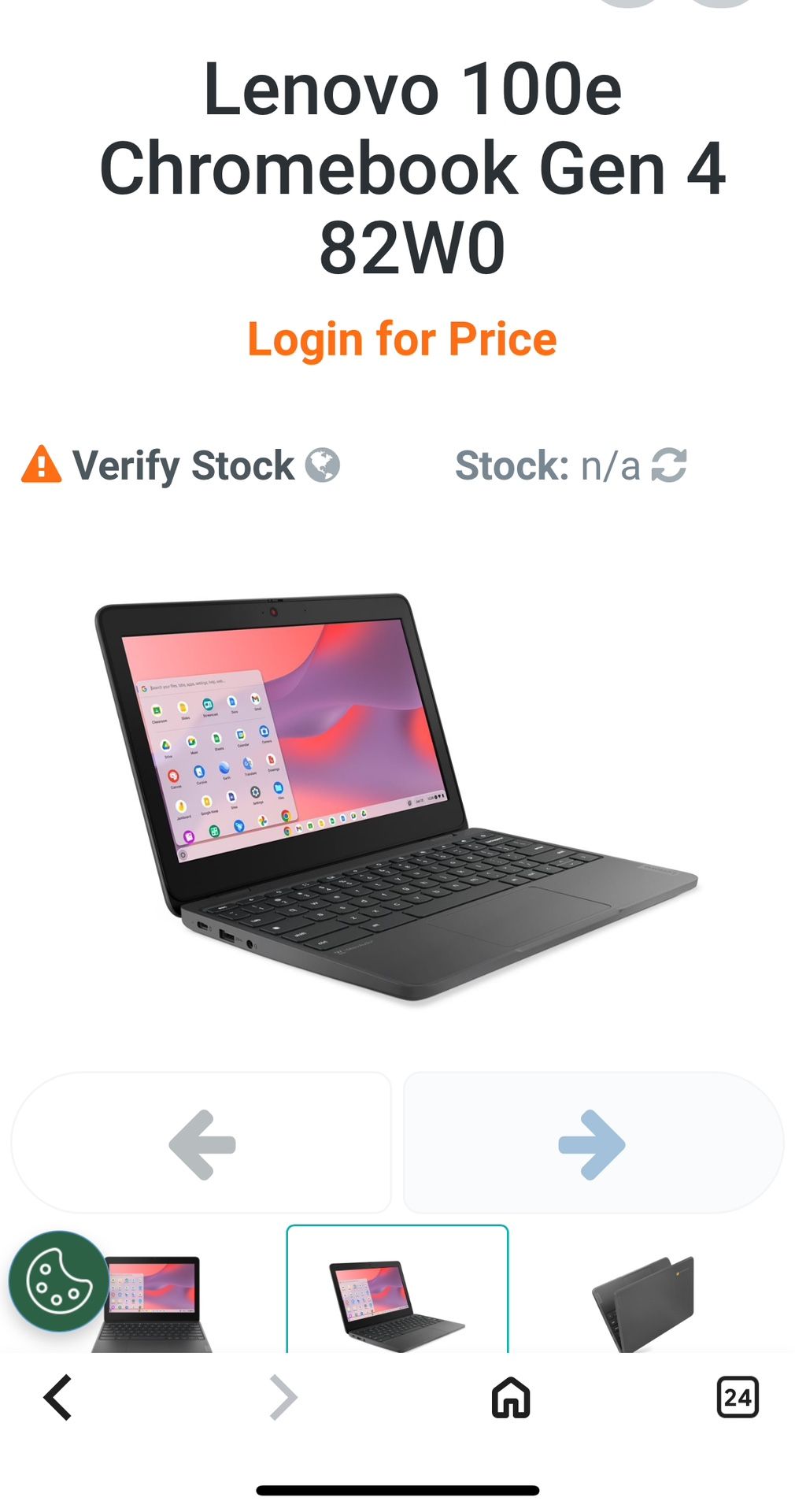The image size is (795, 1512).
Task: Tap the stock refresh icon
Action: pos(669,465)
